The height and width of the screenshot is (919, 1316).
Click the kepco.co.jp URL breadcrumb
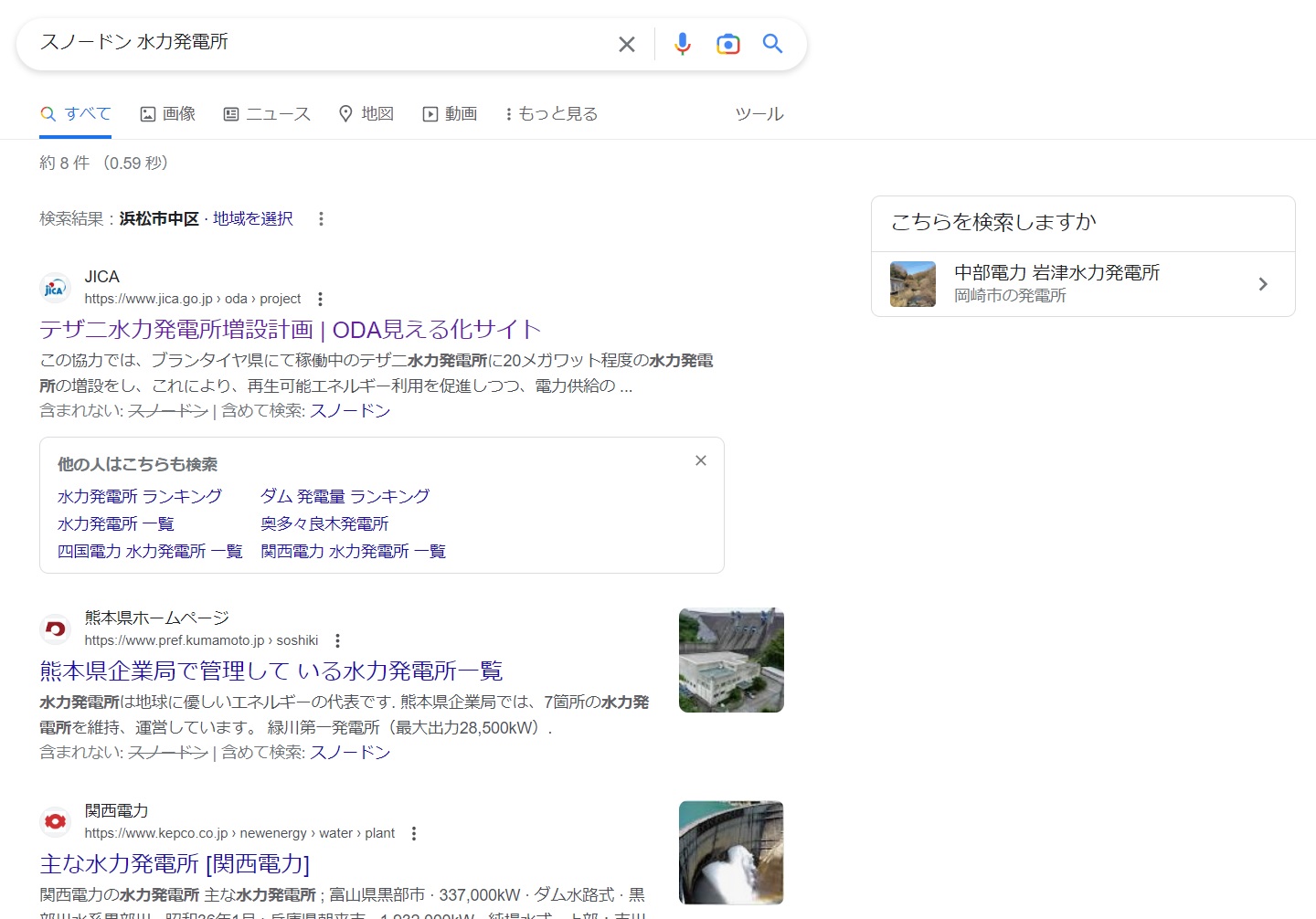[239, 833]
